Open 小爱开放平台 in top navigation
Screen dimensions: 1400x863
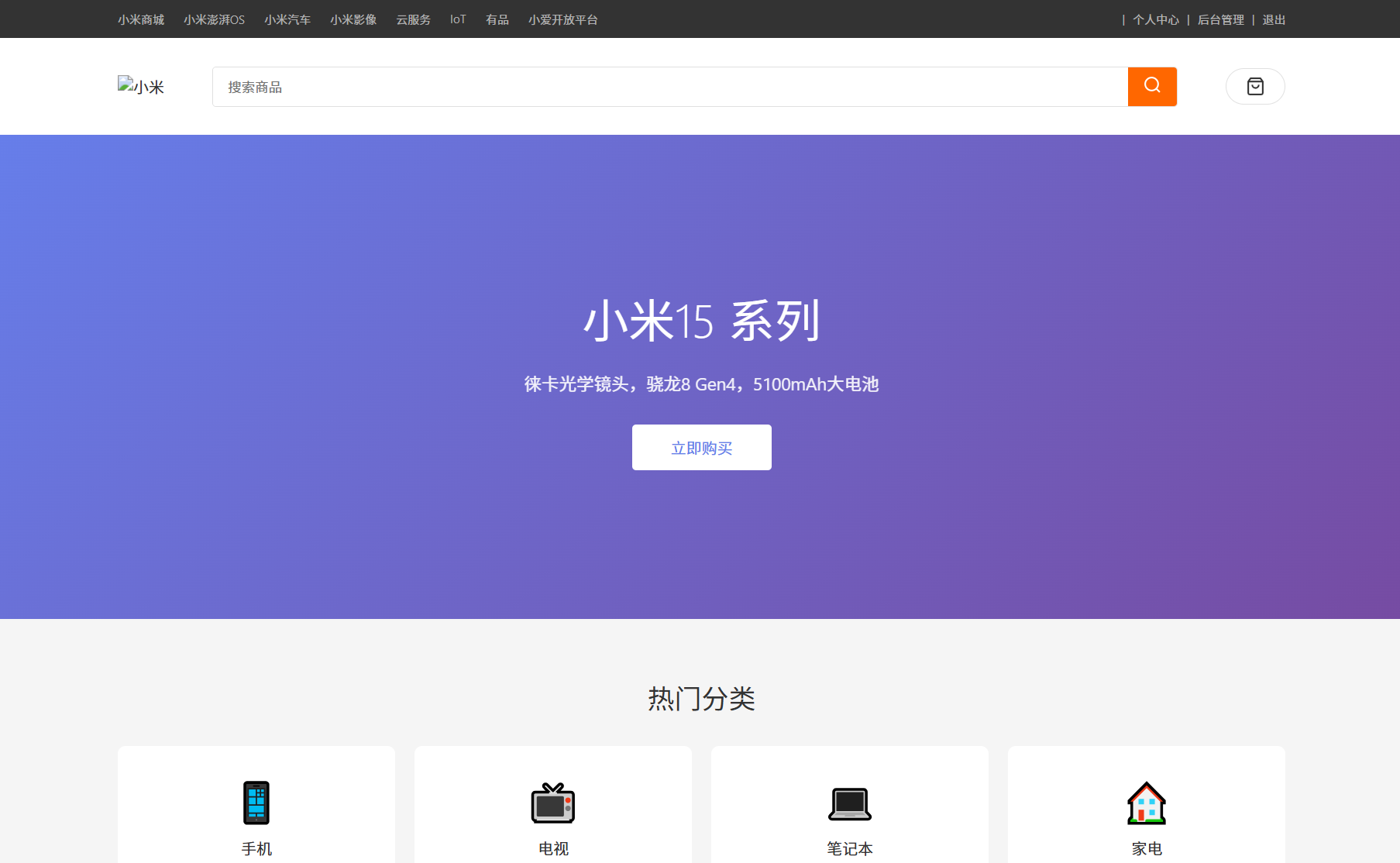563,19
